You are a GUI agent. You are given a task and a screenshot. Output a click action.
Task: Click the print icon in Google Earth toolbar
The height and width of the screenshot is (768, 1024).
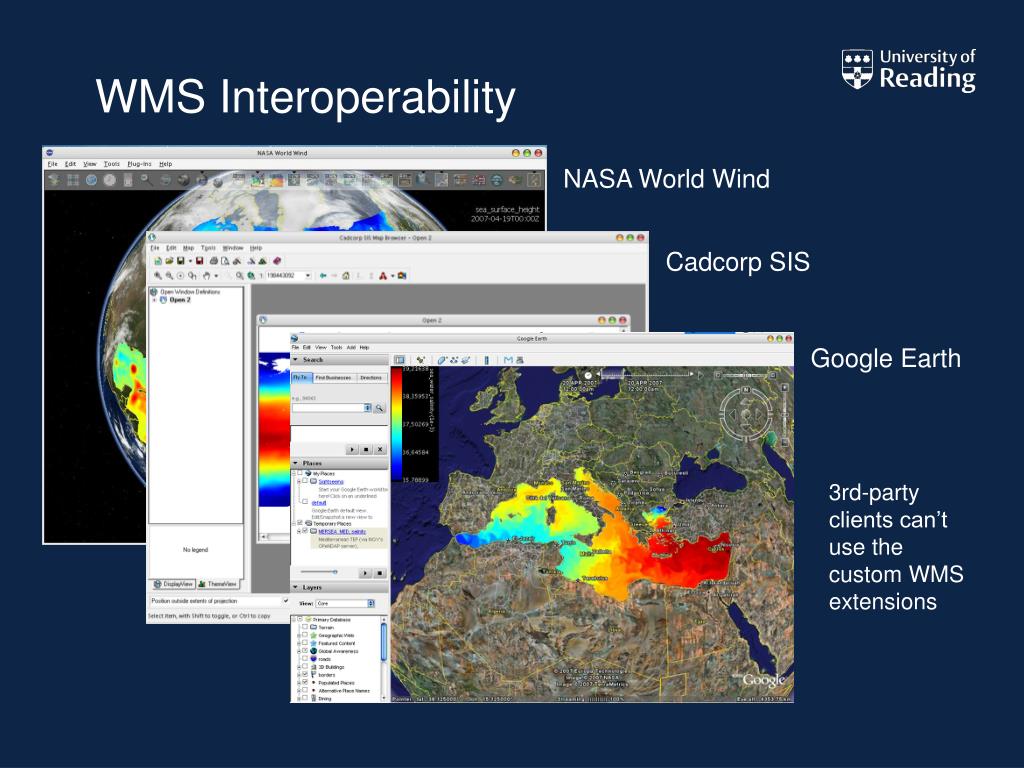(520, 360)
